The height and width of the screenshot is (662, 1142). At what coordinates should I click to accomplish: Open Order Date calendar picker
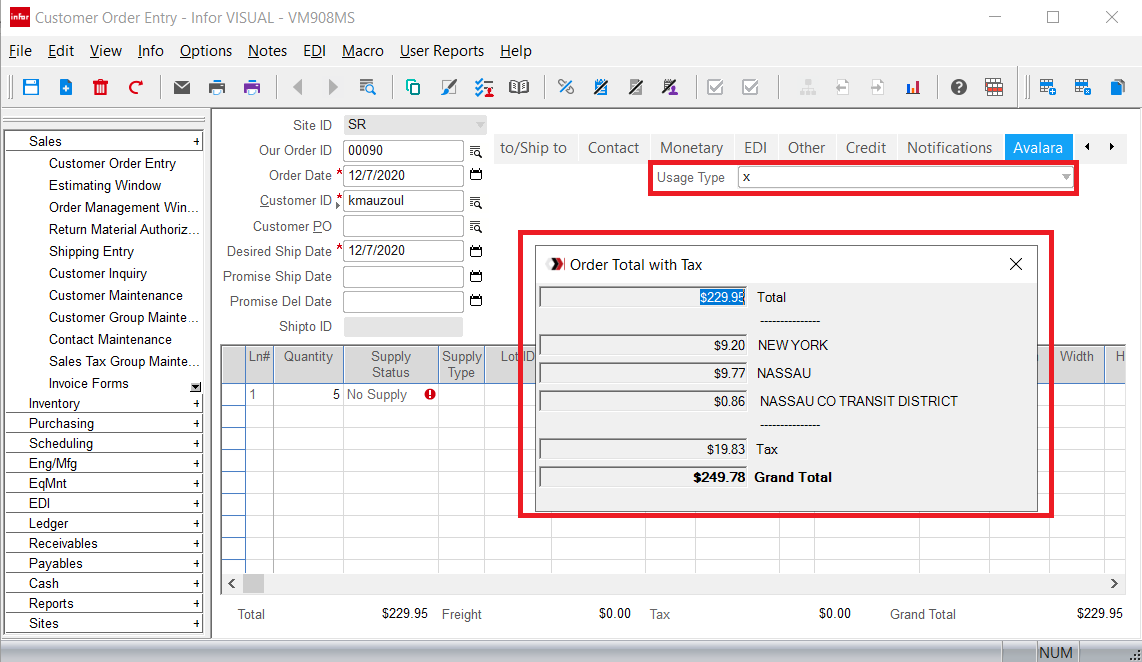click(x=476, y=175)
